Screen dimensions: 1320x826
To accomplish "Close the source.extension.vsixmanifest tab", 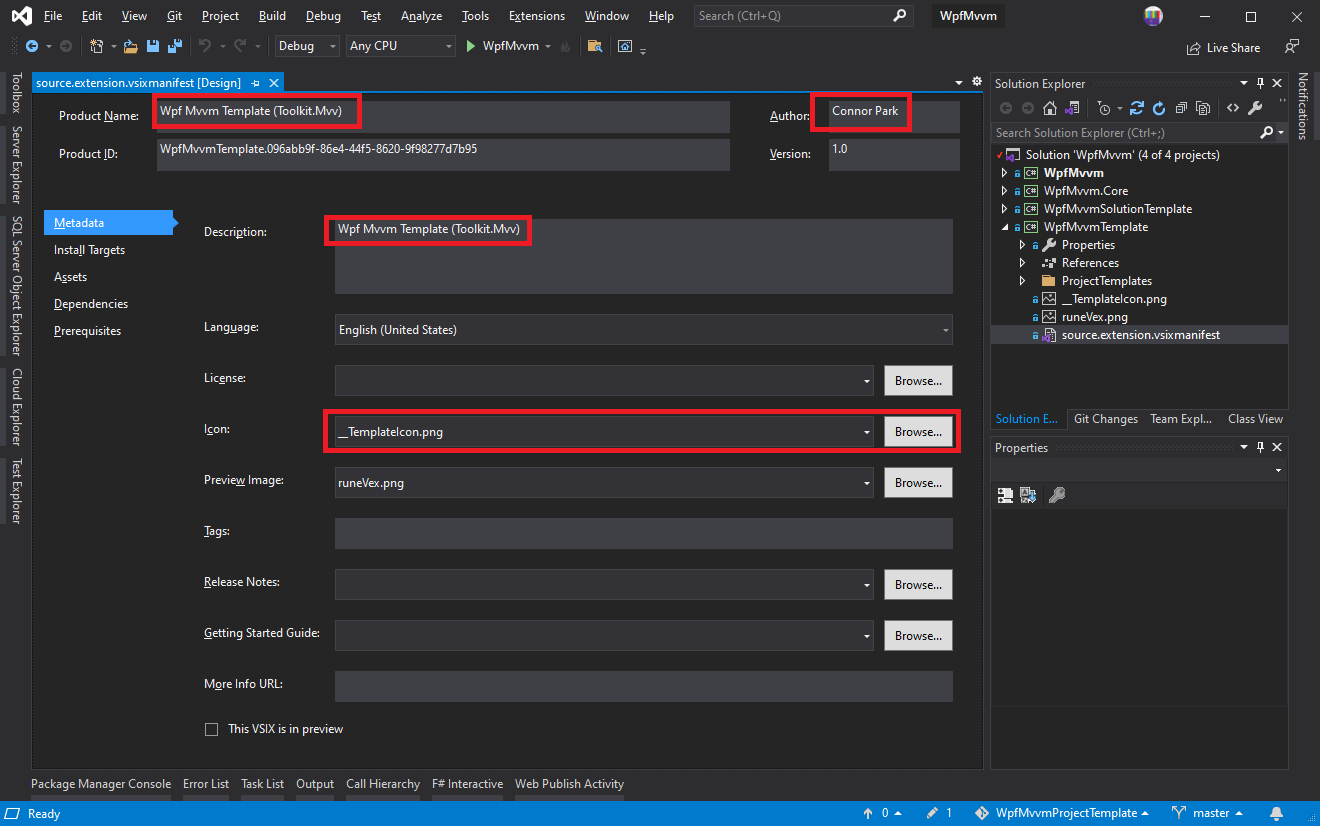I will tap(273, 83).
